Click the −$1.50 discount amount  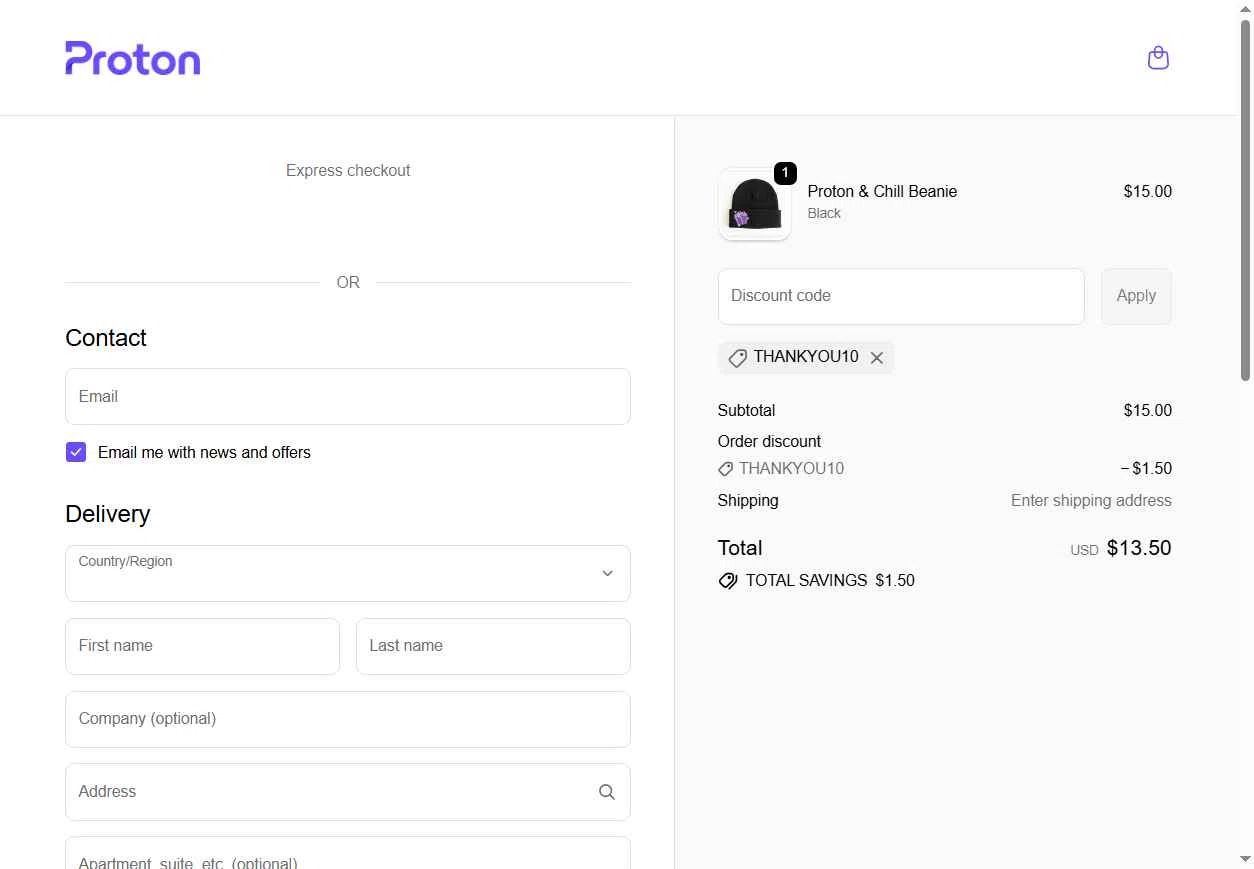1146,469
